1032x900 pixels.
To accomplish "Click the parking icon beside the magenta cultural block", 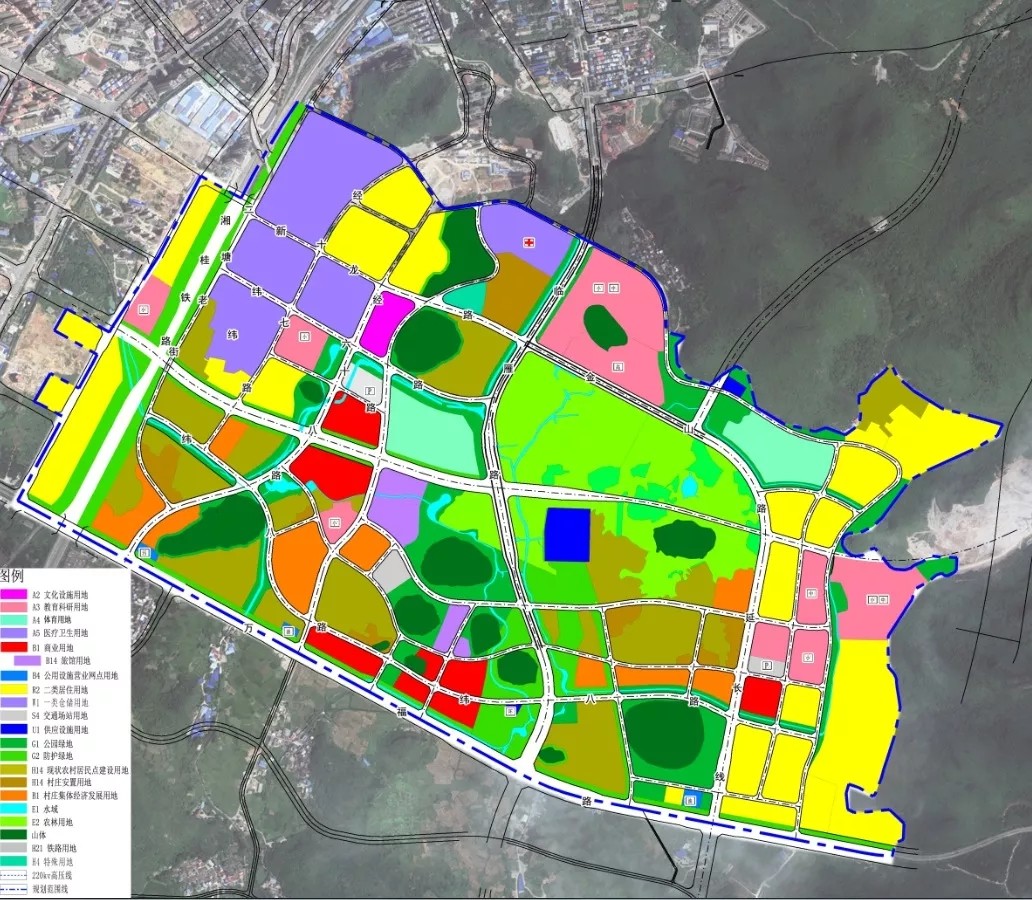I will point(370,390).
